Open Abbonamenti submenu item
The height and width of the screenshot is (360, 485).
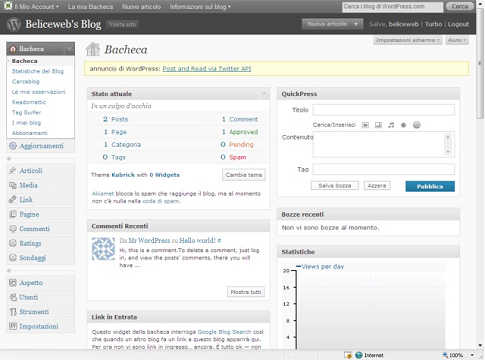coord(30,133)
